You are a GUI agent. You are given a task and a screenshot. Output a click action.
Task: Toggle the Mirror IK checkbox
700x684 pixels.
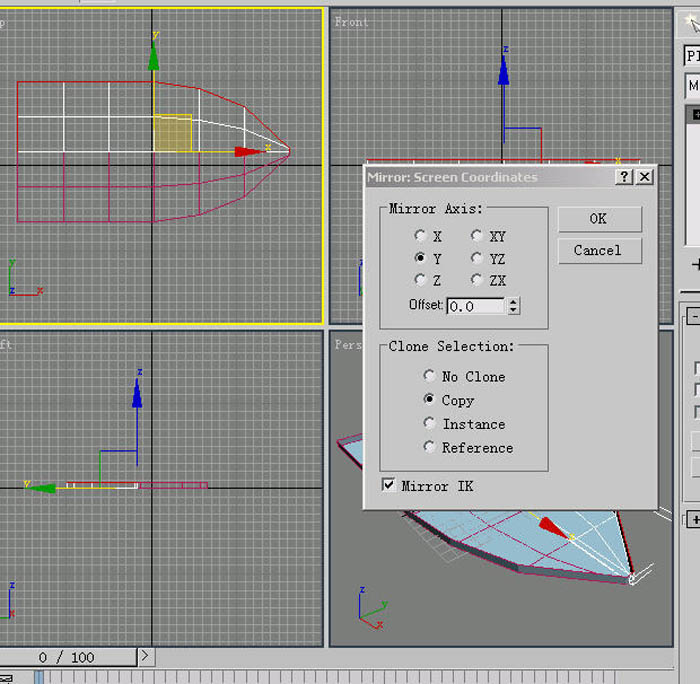pos(389,484)
